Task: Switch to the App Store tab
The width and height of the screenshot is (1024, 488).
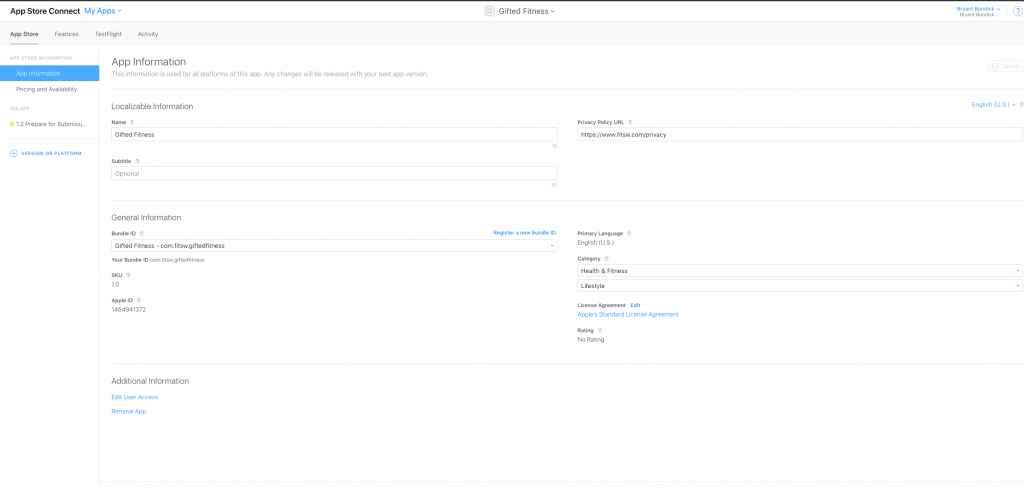Action: click(24, 34)
